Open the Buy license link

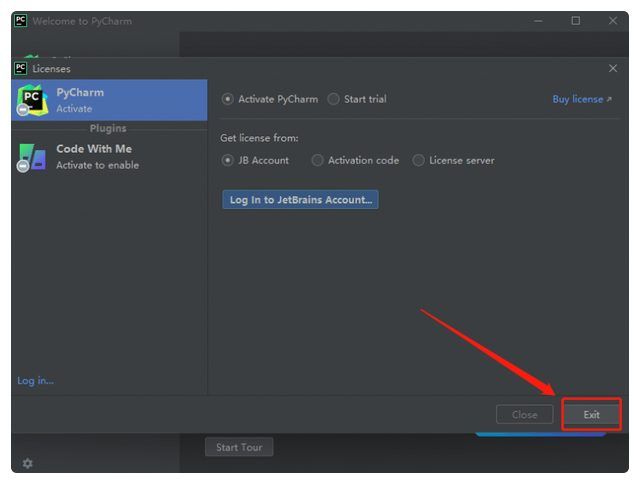click(582, 99)
